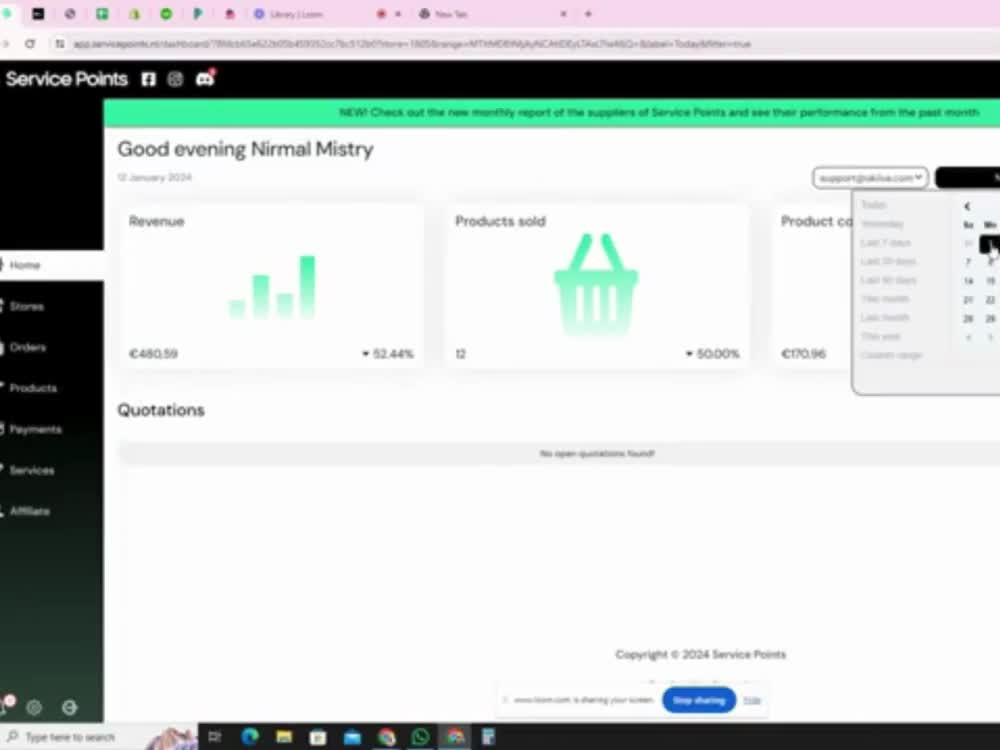Select the This month preset
Viewport: 1000px width, 750px height.
coord(885,298)
